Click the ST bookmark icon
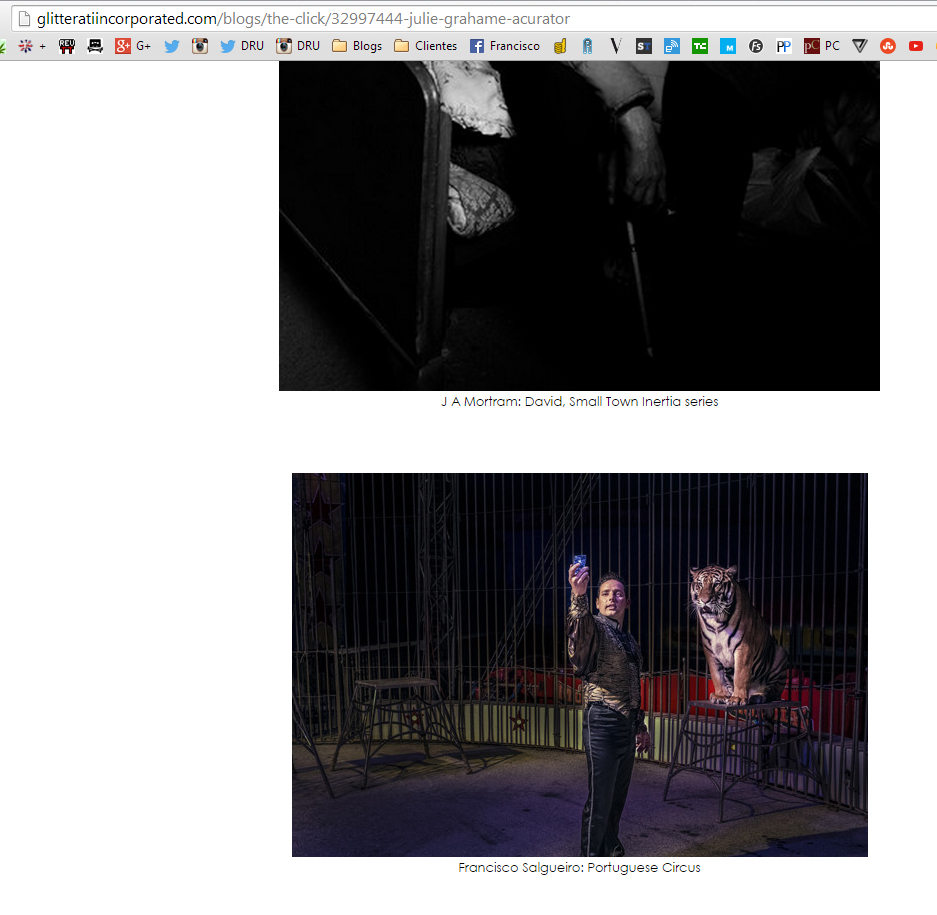The image size is (937, 915). coord(644,46)
